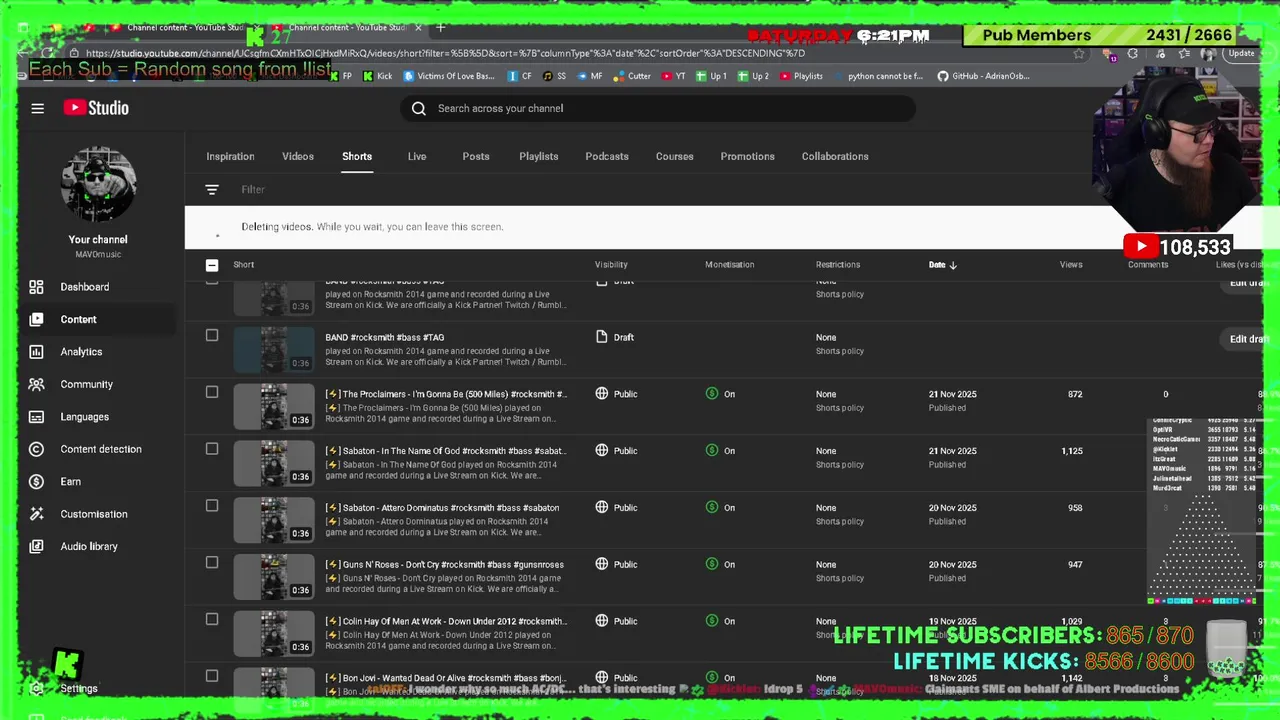Open the hamburger navigation menu
The image size is (1280, 720).
(x=37, y=108)
